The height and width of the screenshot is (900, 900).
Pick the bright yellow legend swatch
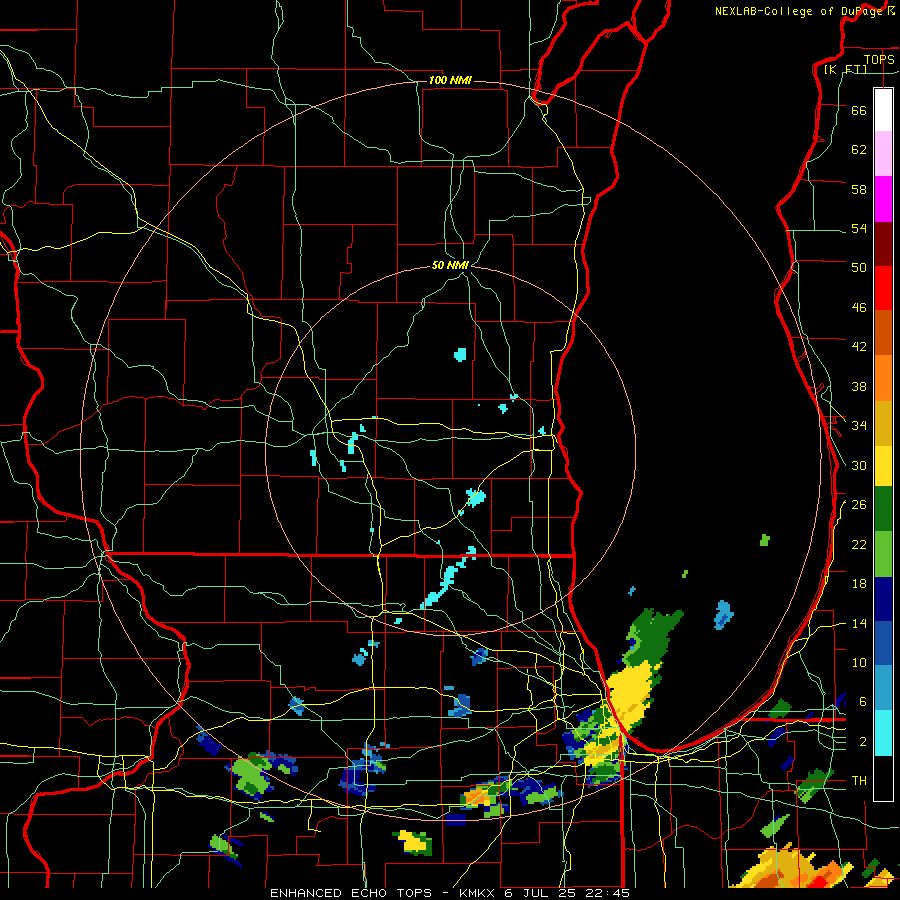click(x=883, y=466)
